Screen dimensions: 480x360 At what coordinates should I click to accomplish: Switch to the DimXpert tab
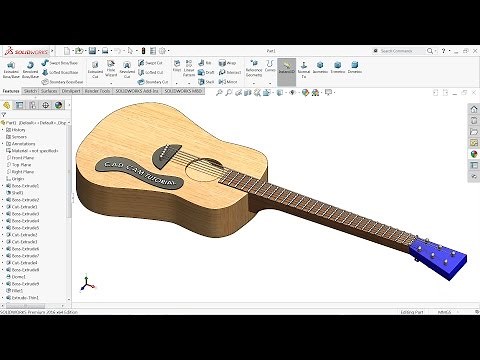pos(71,91)
